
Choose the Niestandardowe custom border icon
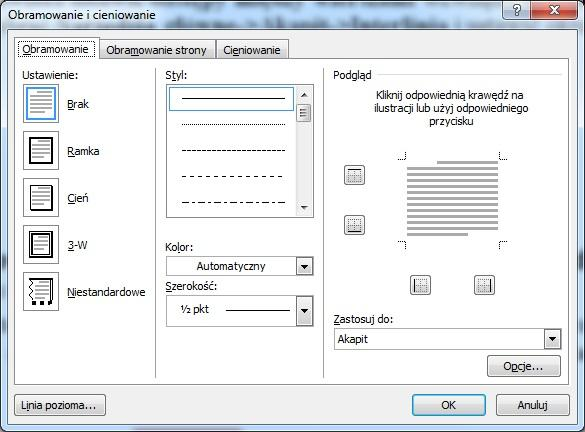click(41, 291)
